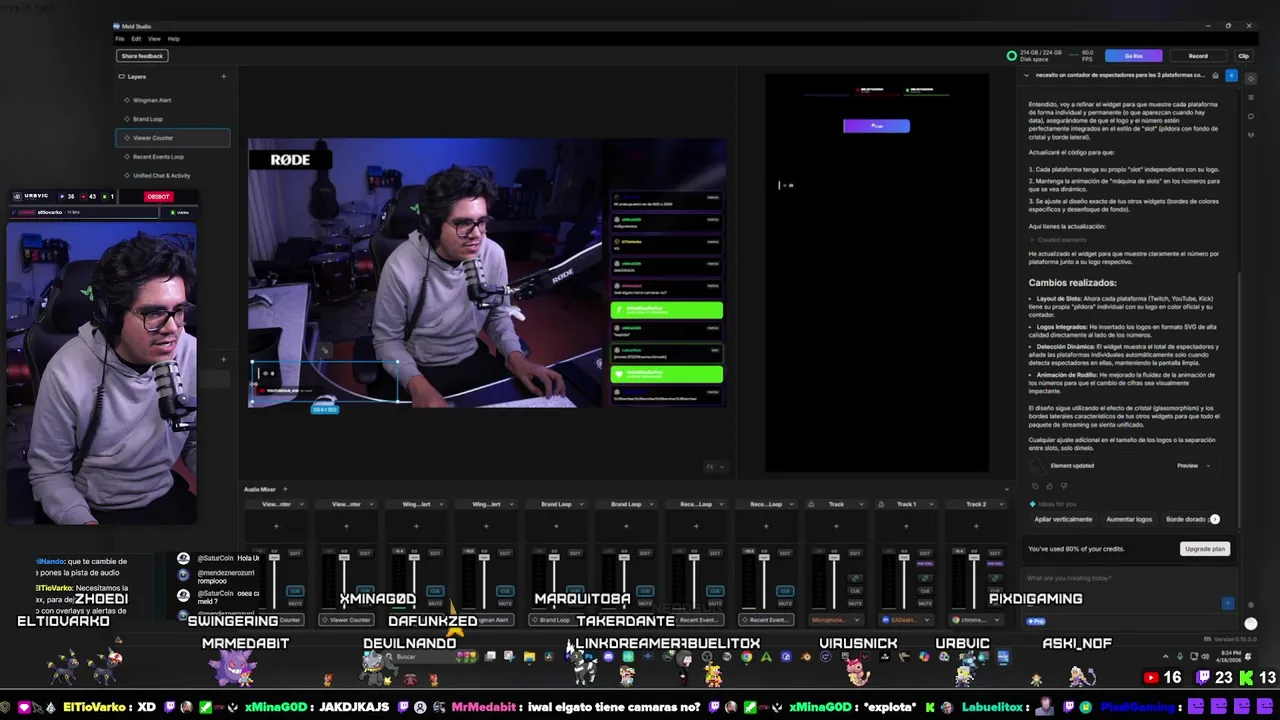Click the Share feedback button
This screenshot has height=720, width=1280.
click(x=142, y=56)
